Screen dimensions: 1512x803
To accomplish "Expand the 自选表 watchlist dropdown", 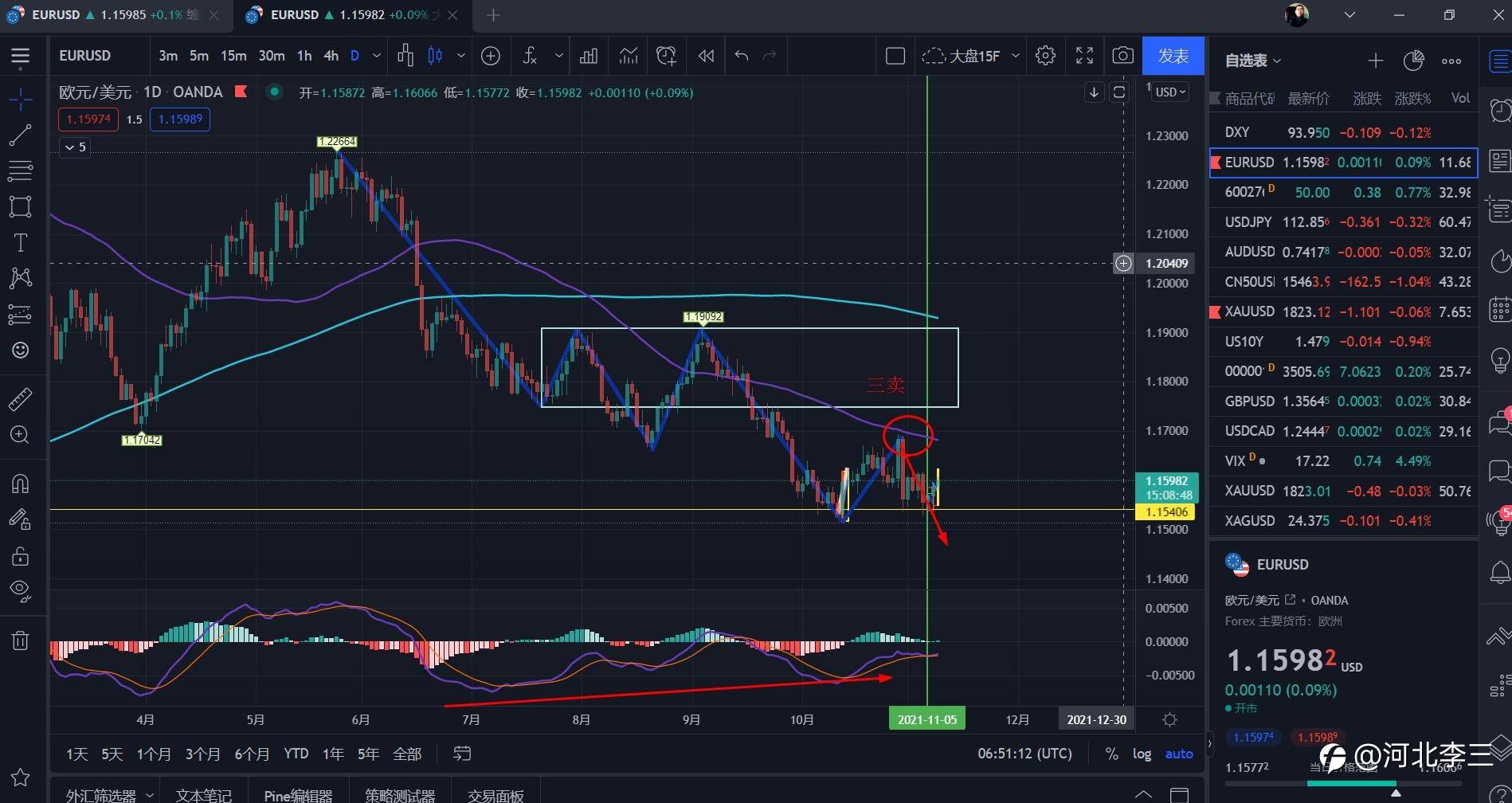I will pos(1253,61).
